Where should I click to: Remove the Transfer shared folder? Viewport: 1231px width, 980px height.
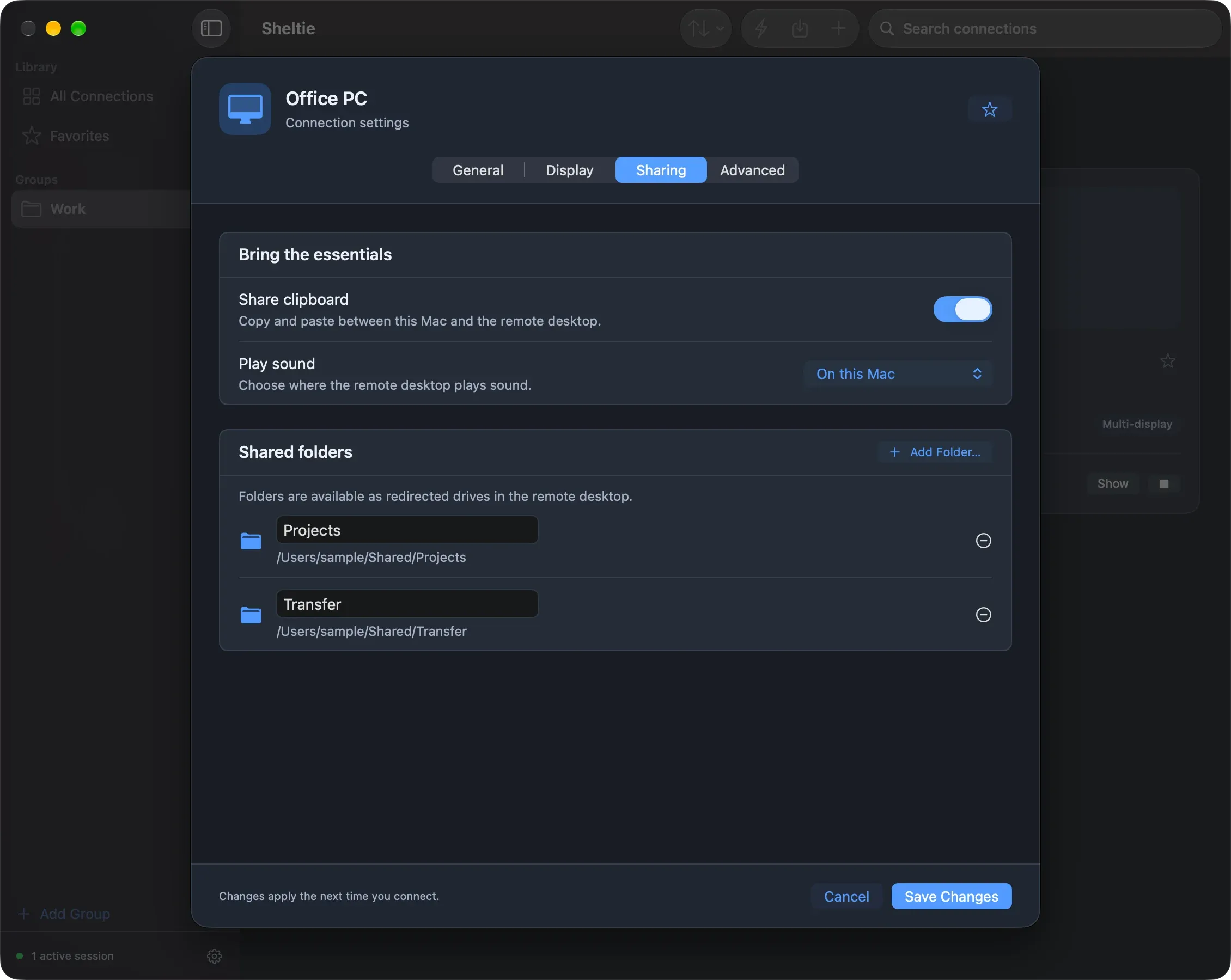click(983, 615)
